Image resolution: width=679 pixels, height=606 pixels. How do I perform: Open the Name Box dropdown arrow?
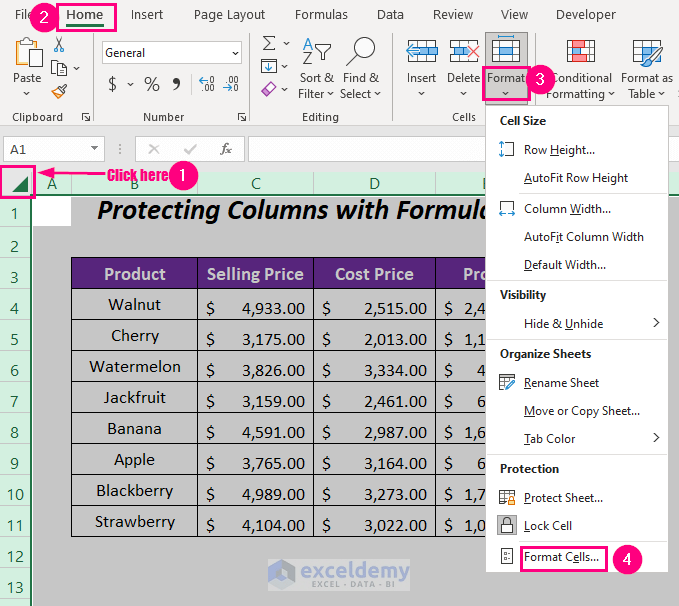(94, 149)
